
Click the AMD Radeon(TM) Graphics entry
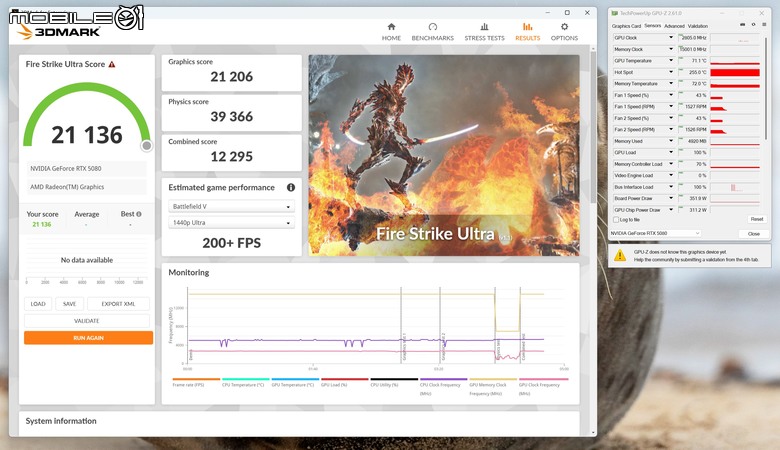(x=87, y=187)
